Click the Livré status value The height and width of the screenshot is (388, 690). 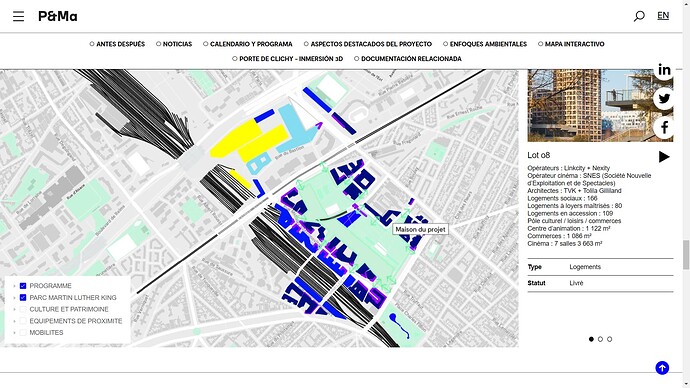click(576, 283)
